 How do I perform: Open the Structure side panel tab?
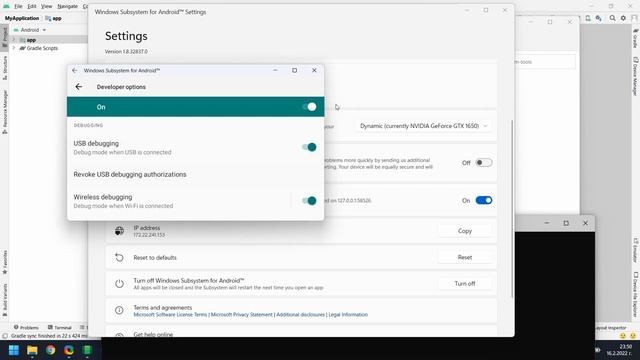tap(4, 67)
